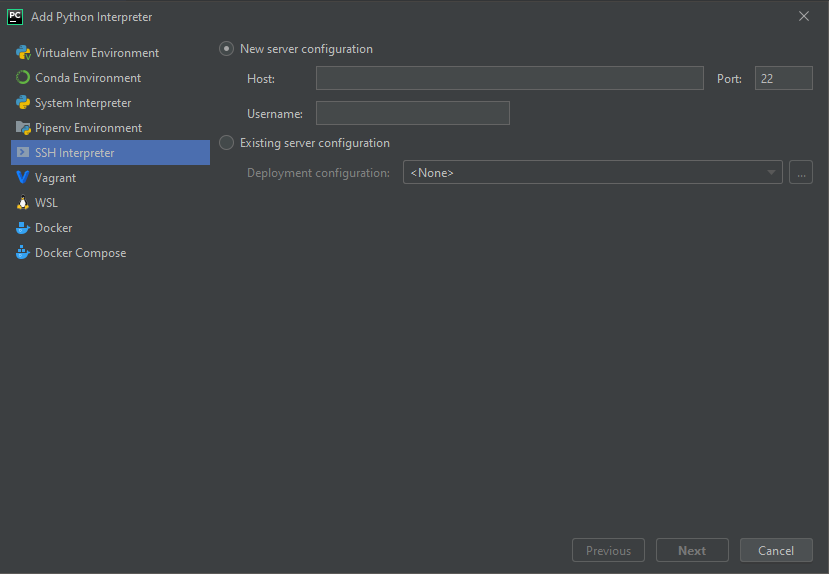Click the Previous button
Screen dimensions: 829x574
(x=608, y=550)
